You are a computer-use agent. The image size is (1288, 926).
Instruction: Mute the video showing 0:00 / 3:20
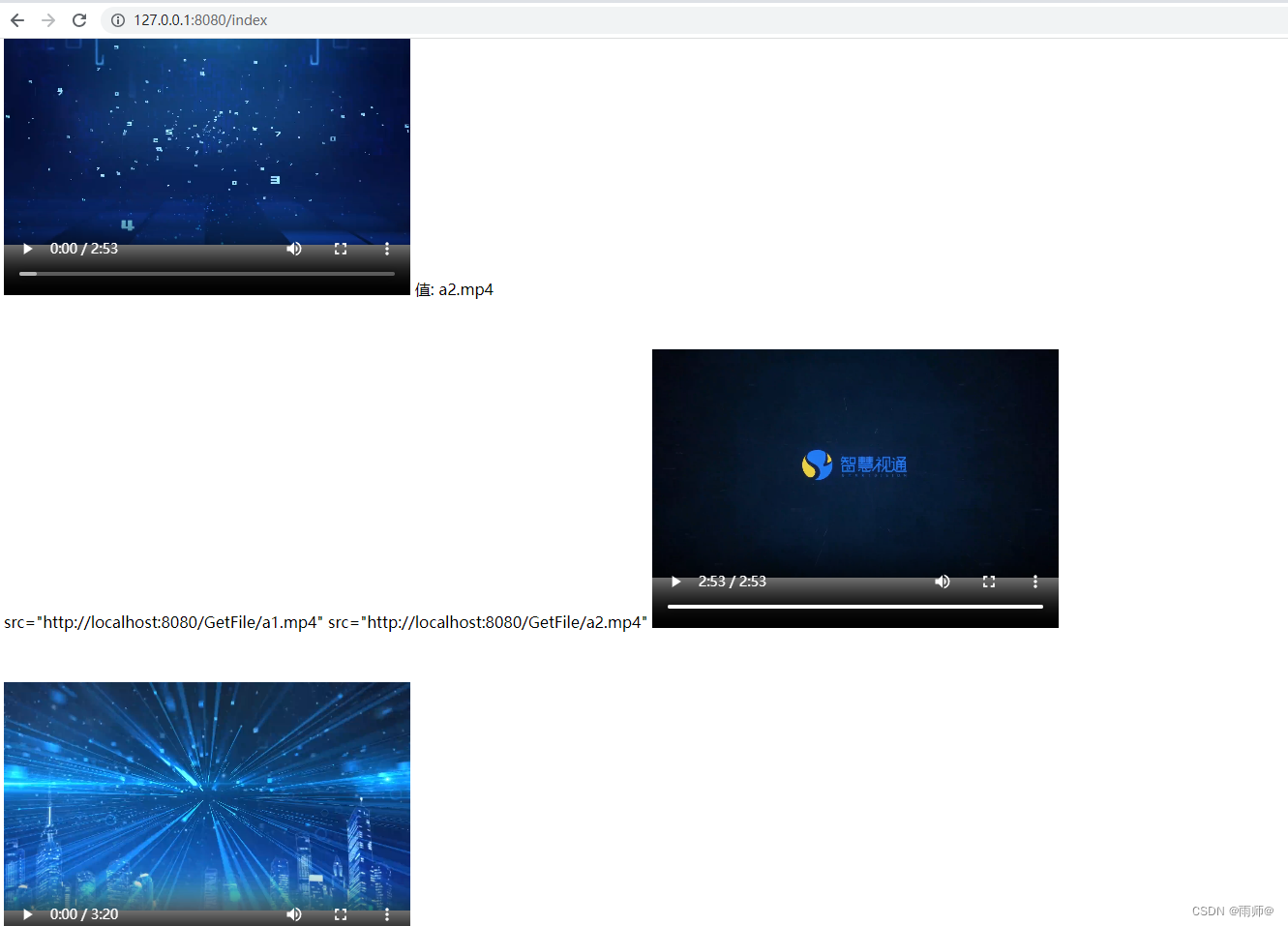(294, 914)
